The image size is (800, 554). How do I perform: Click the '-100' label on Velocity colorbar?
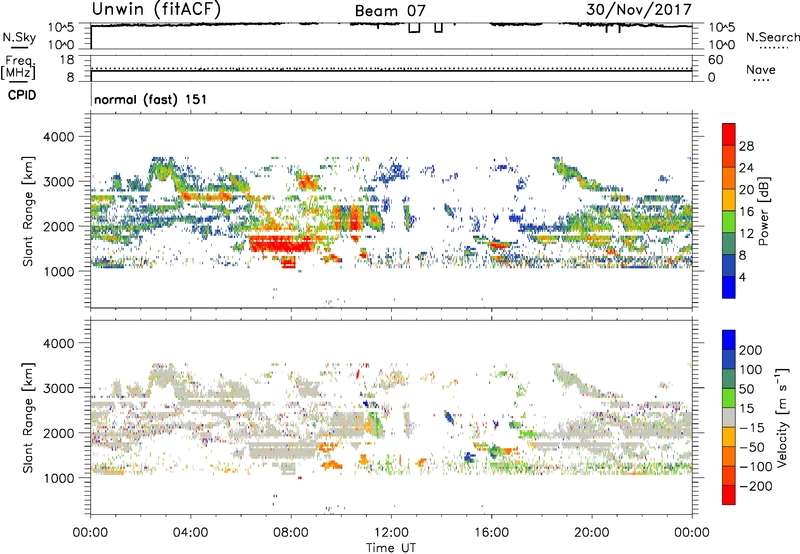coord(755,467)
